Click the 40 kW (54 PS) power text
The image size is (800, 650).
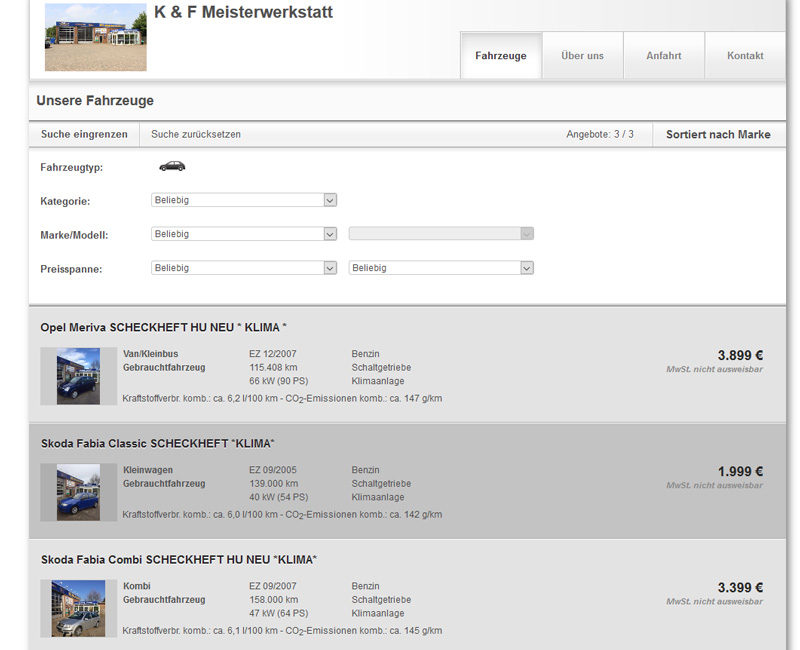[x=279, y=497]
